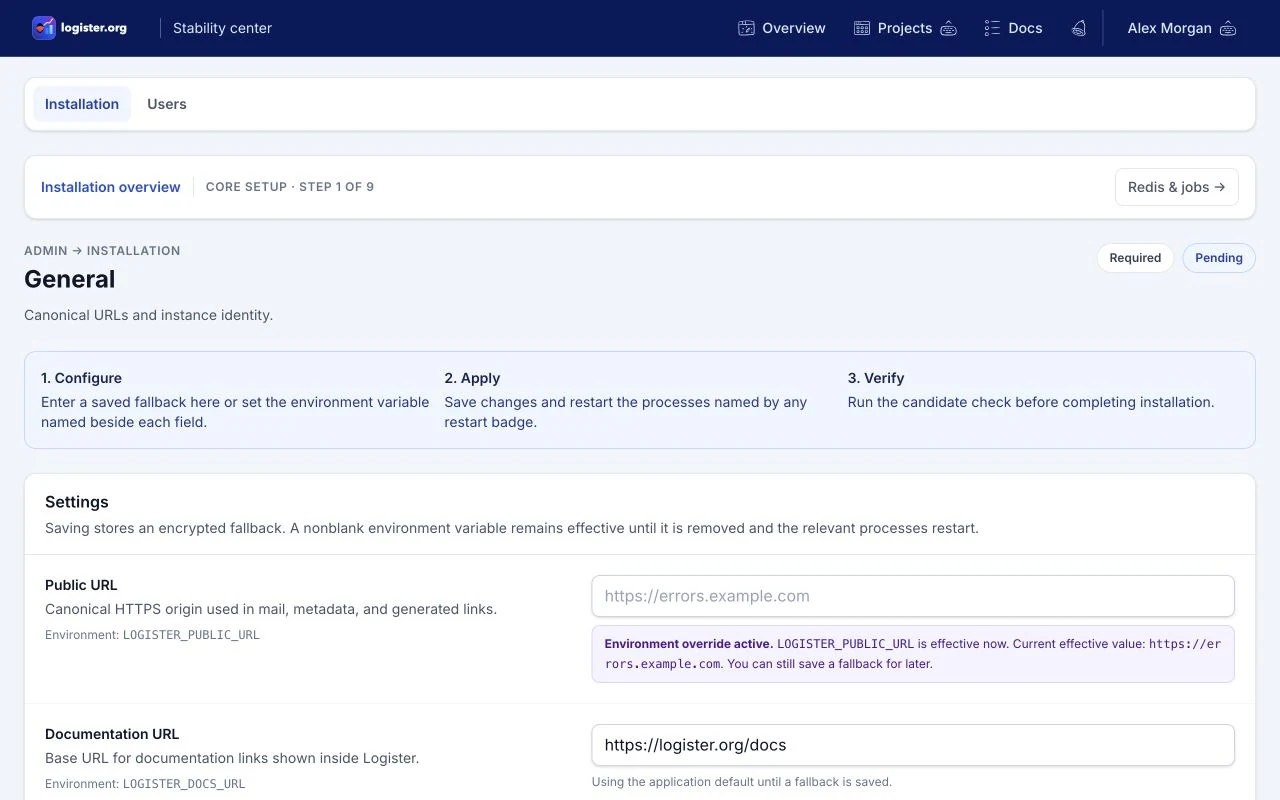This screenshot has height=800, width=1280.
Task: Click the bell-shaped icon beside Docs
Action: 1078,28
